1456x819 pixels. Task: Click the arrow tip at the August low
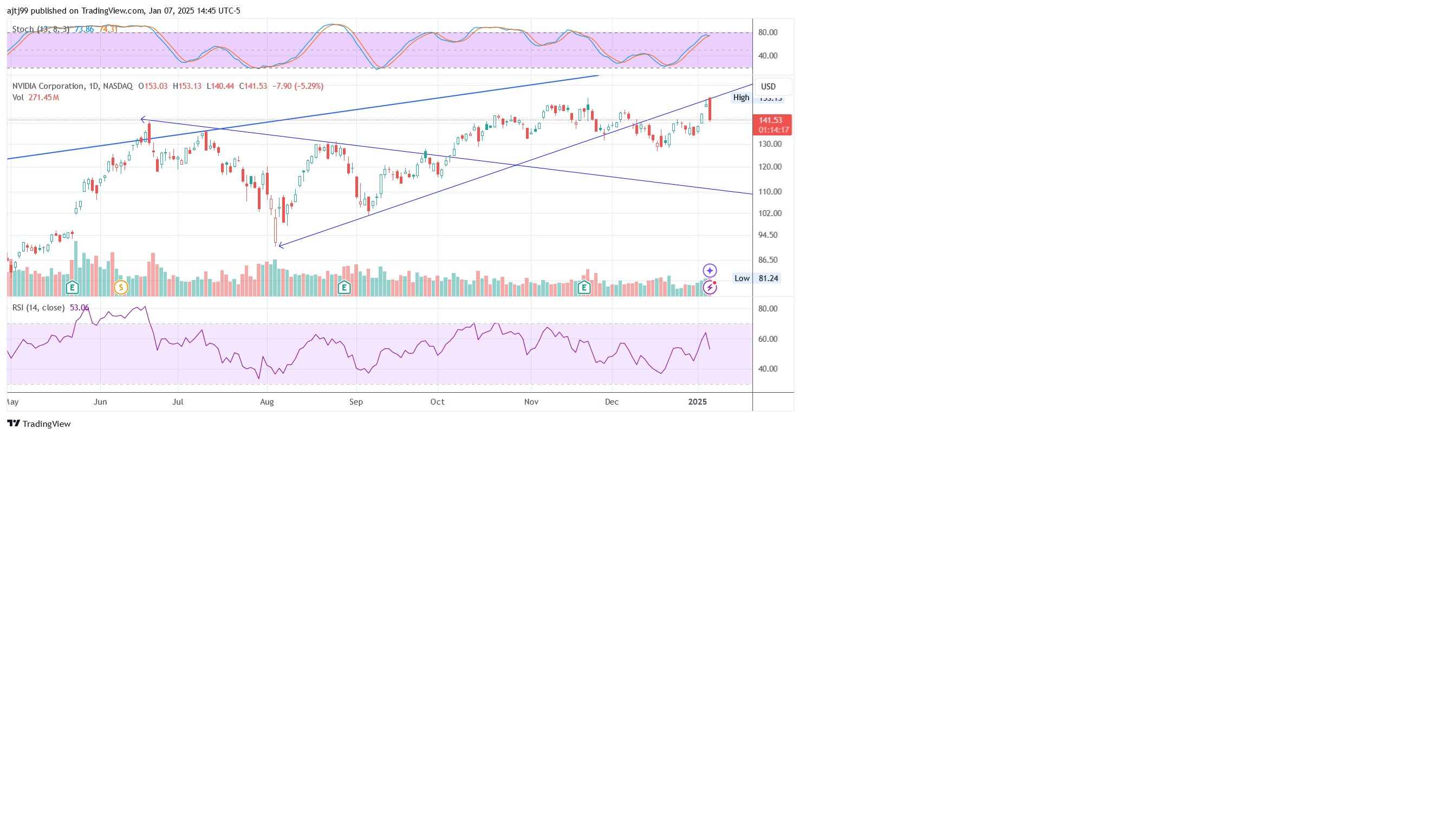[280, 245]
